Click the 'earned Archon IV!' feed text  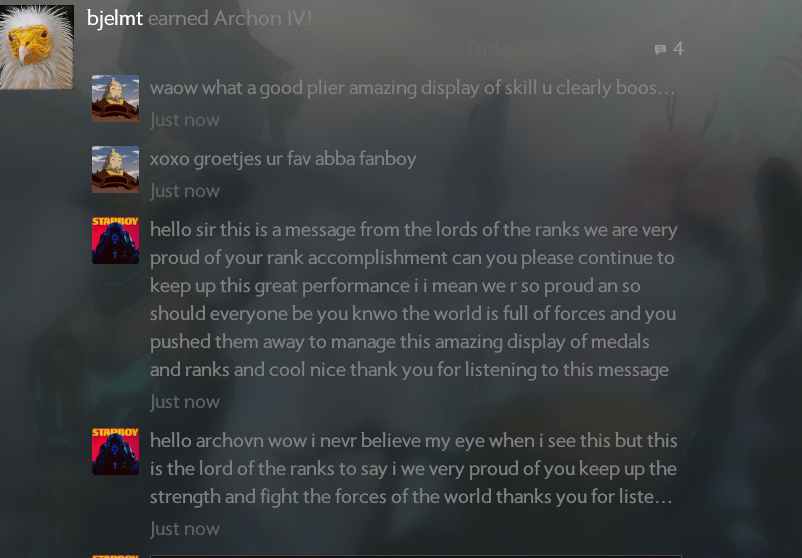coord(230,18)
